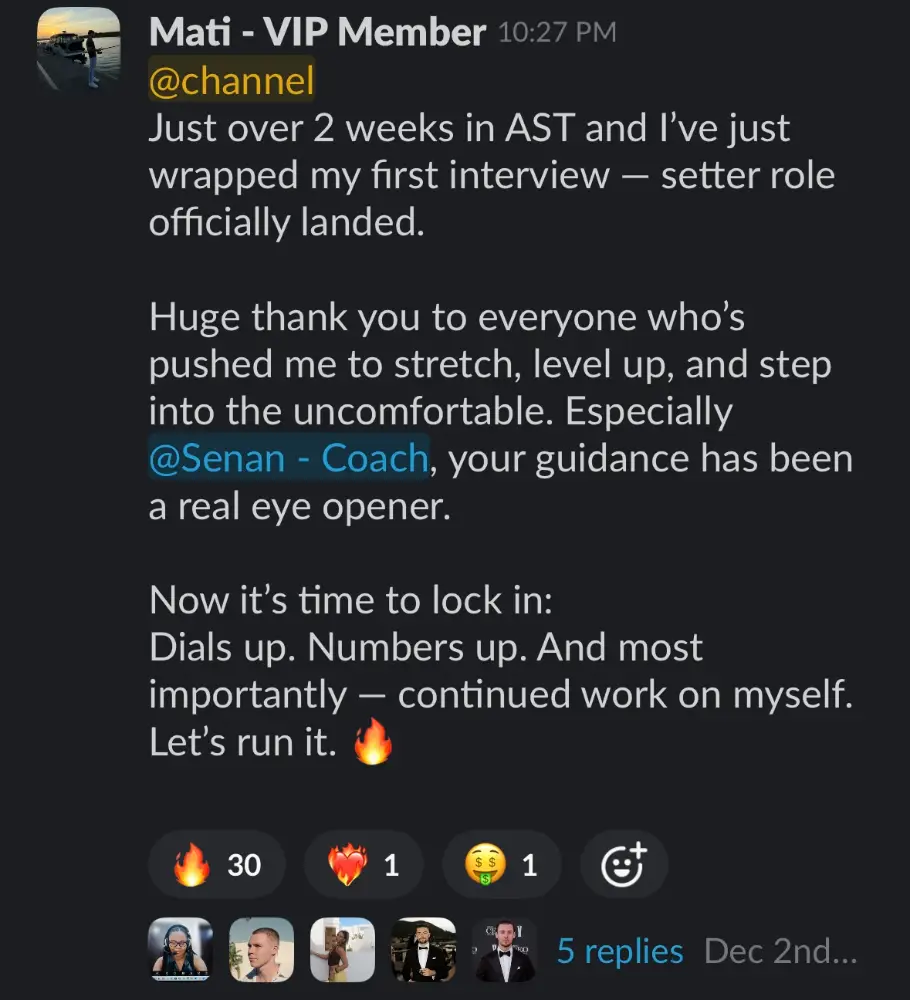Open the @Senan - Coach mention
This screenshot has width=910, height=1000.
pyautogui.click(x=289, y=459)
